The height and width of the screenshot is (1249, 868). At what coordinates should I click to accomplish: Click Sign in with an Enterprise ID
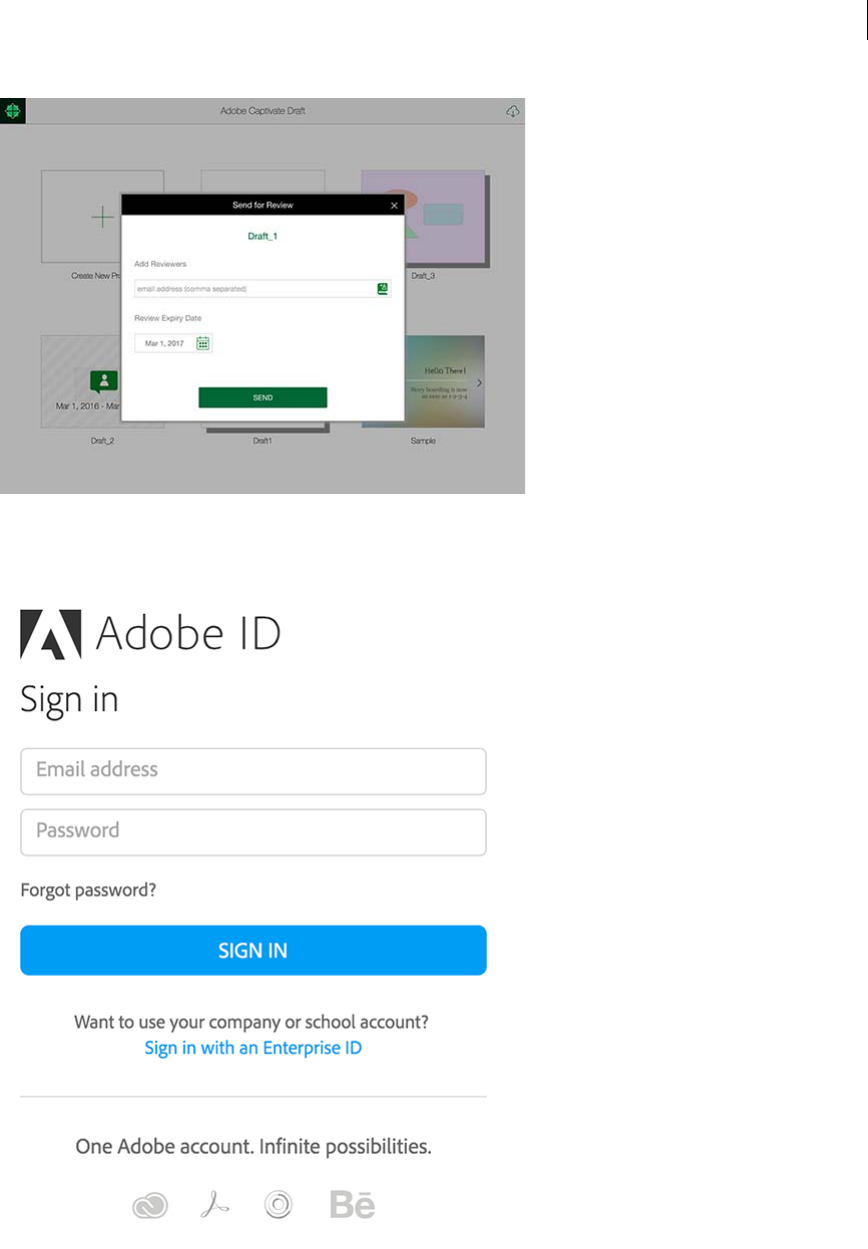(x=253, y=1048)
